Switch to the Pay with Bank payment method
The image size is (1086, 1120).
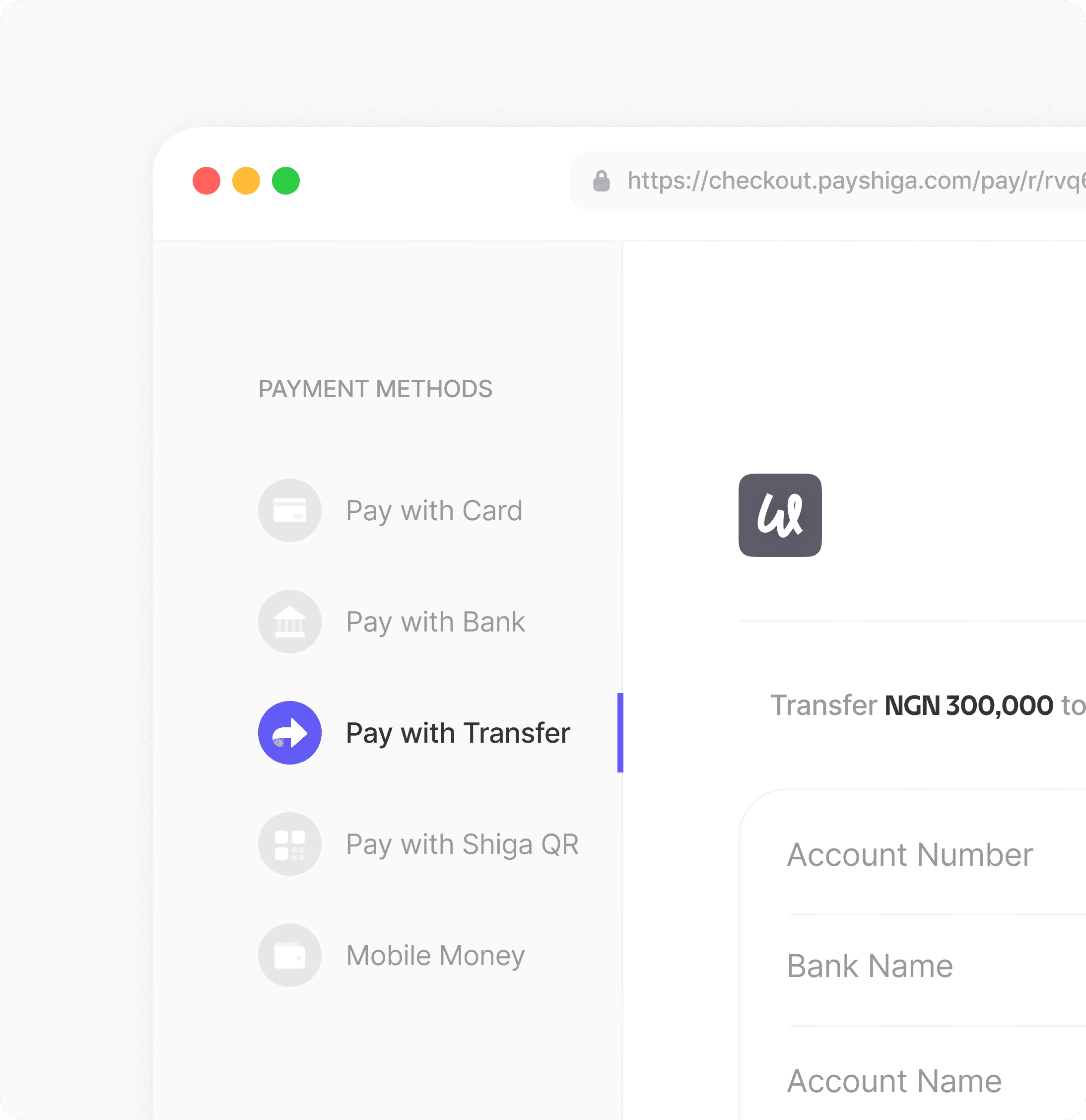coord(435,621)
